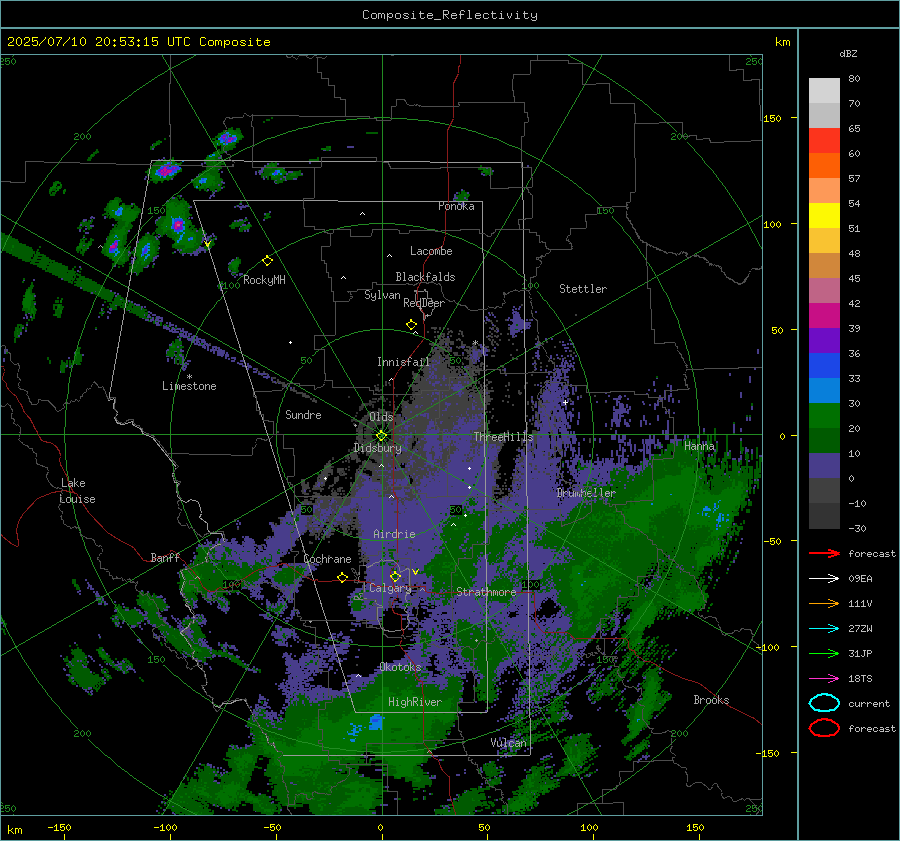The image size is (900, 841).
Task: Click the Innisfail town label
Action: pos(403,362)
